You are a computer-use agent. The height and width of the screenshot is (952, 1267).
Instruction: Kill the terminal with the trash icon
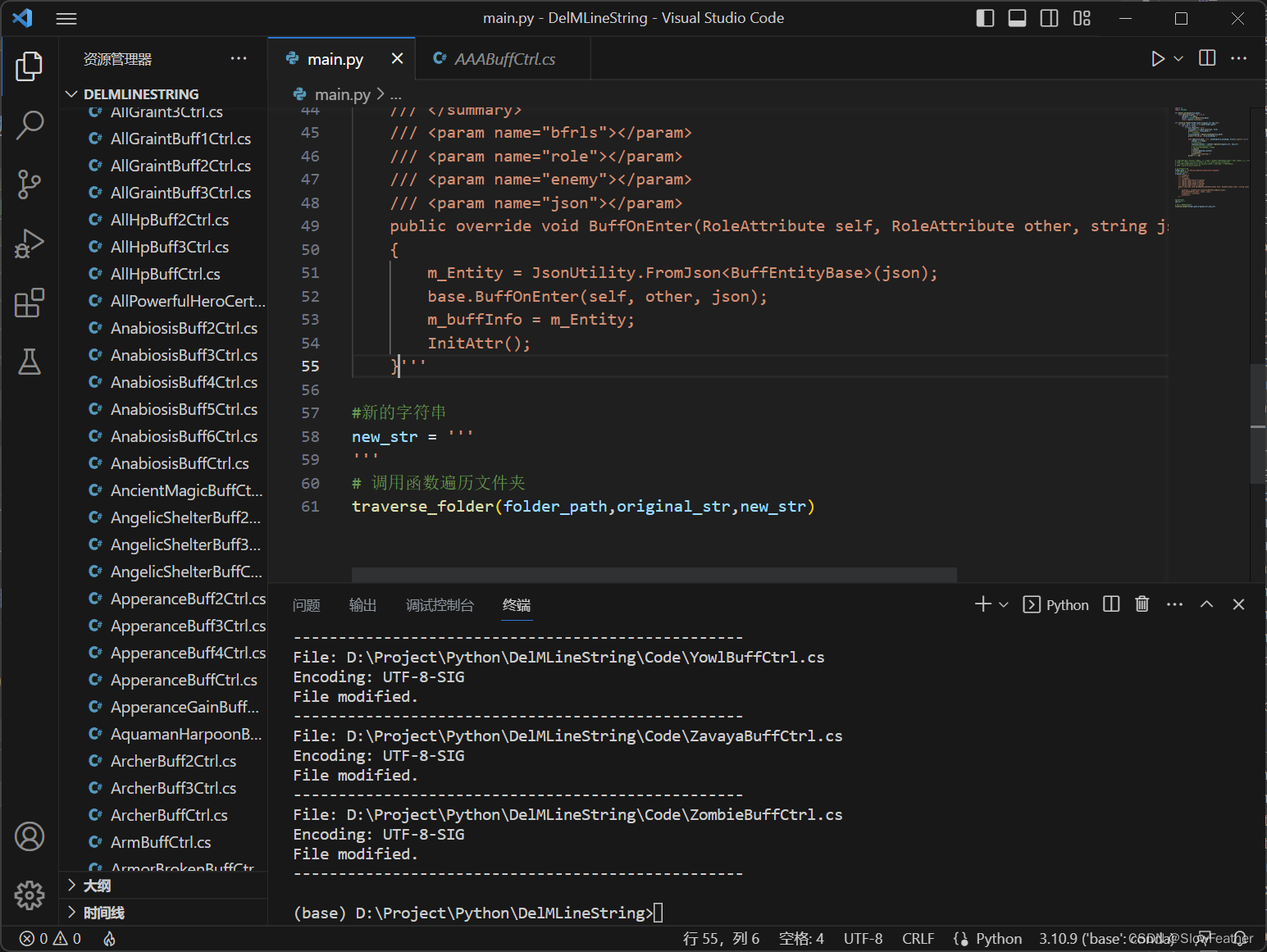point(1142,604)
